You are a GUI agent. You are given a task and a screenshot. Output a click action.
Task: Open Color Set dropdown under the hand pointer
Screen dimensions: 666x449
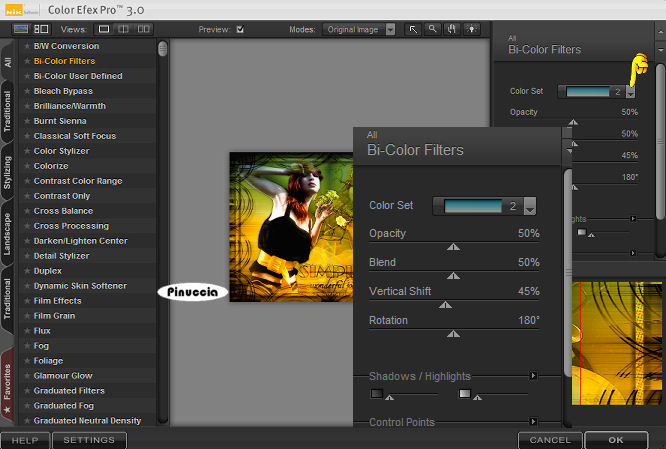tap(631, 92)
